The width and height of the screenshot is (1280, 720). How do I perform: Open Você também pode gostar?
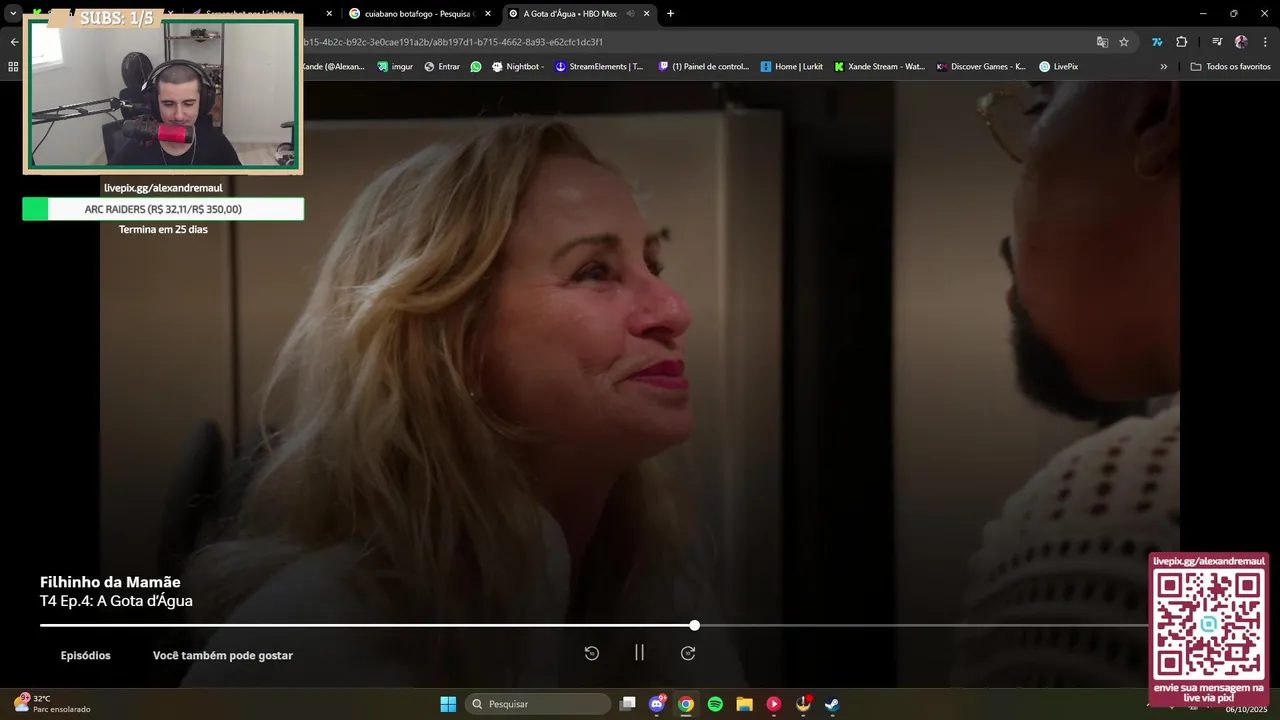click(x=223, y=656)
